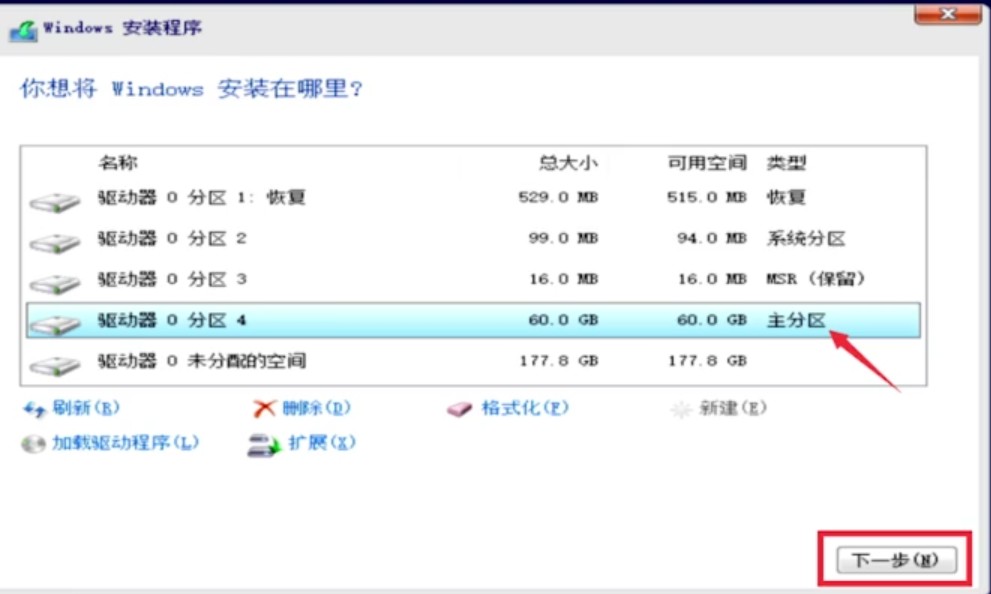
Task: Click drive icon for 驱动器 0 分区 3
Action: 55,284
